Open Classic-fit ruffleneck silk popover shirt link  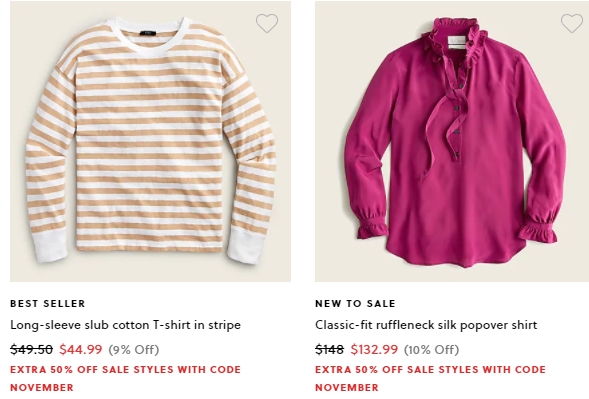[x=426, y=325]
